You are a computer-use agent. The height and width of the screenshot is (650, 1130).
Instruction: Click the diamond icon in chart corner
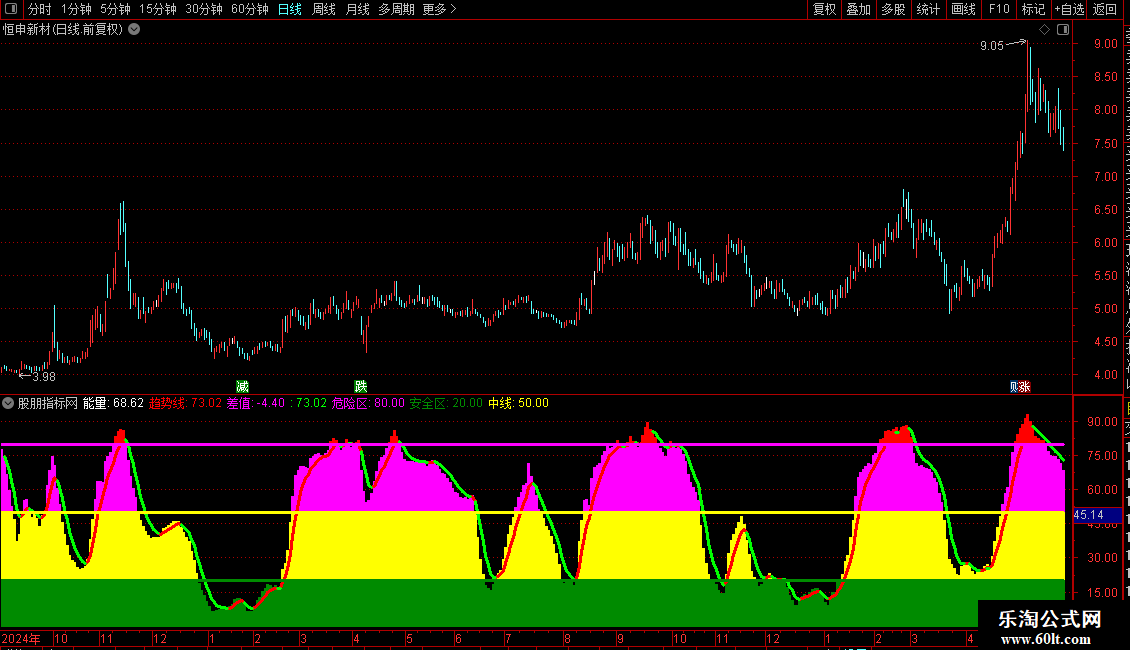[1044, 30]
